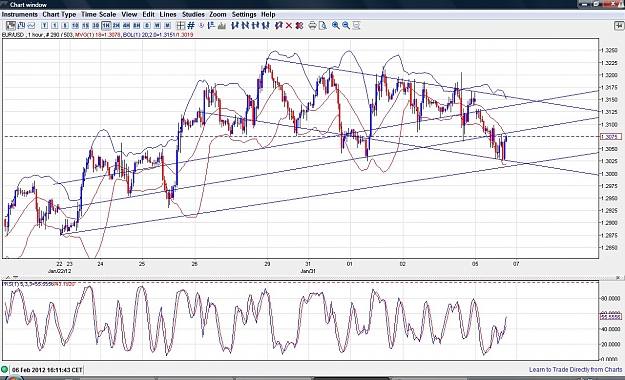Click the Jan/31 date axis label
Viewport: 625px width, 380px height.
[x=308, y=271]
